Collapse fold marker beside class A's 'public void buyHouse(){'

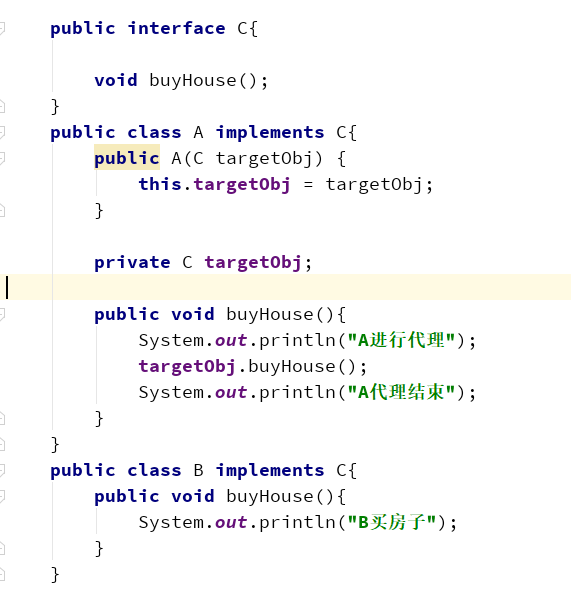(x=2, y=314)
